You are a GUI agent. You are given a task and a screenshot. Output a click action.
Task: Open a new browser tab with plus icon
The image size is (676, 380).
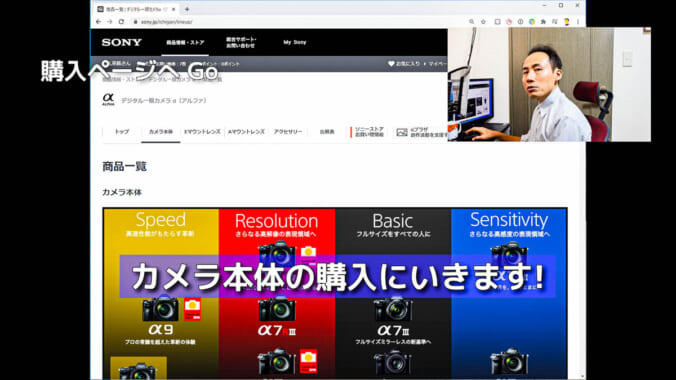click(x=187, y=9)
